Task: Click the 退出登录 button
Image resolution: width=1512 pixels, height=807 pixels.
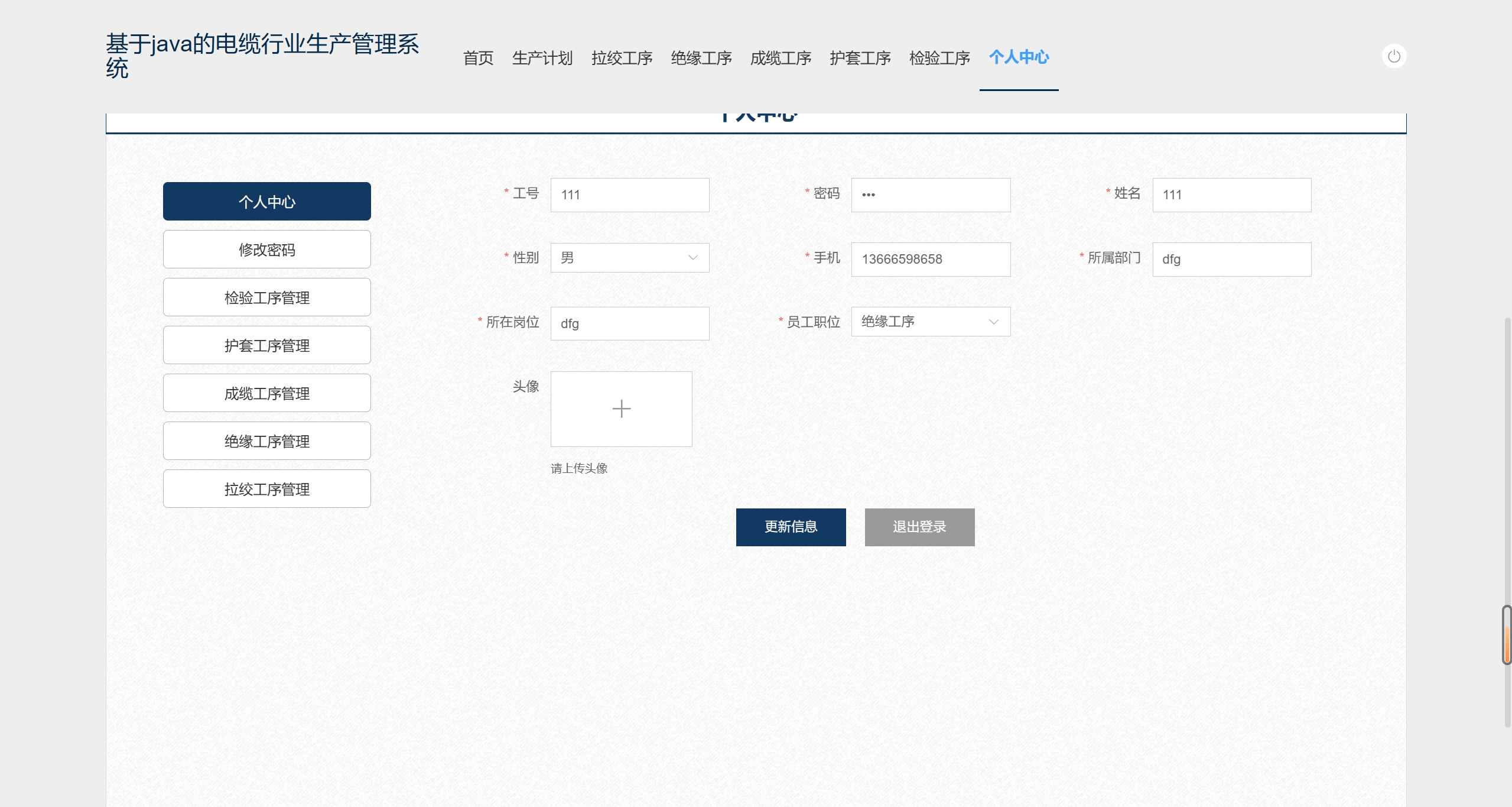Action: (919, 527)
